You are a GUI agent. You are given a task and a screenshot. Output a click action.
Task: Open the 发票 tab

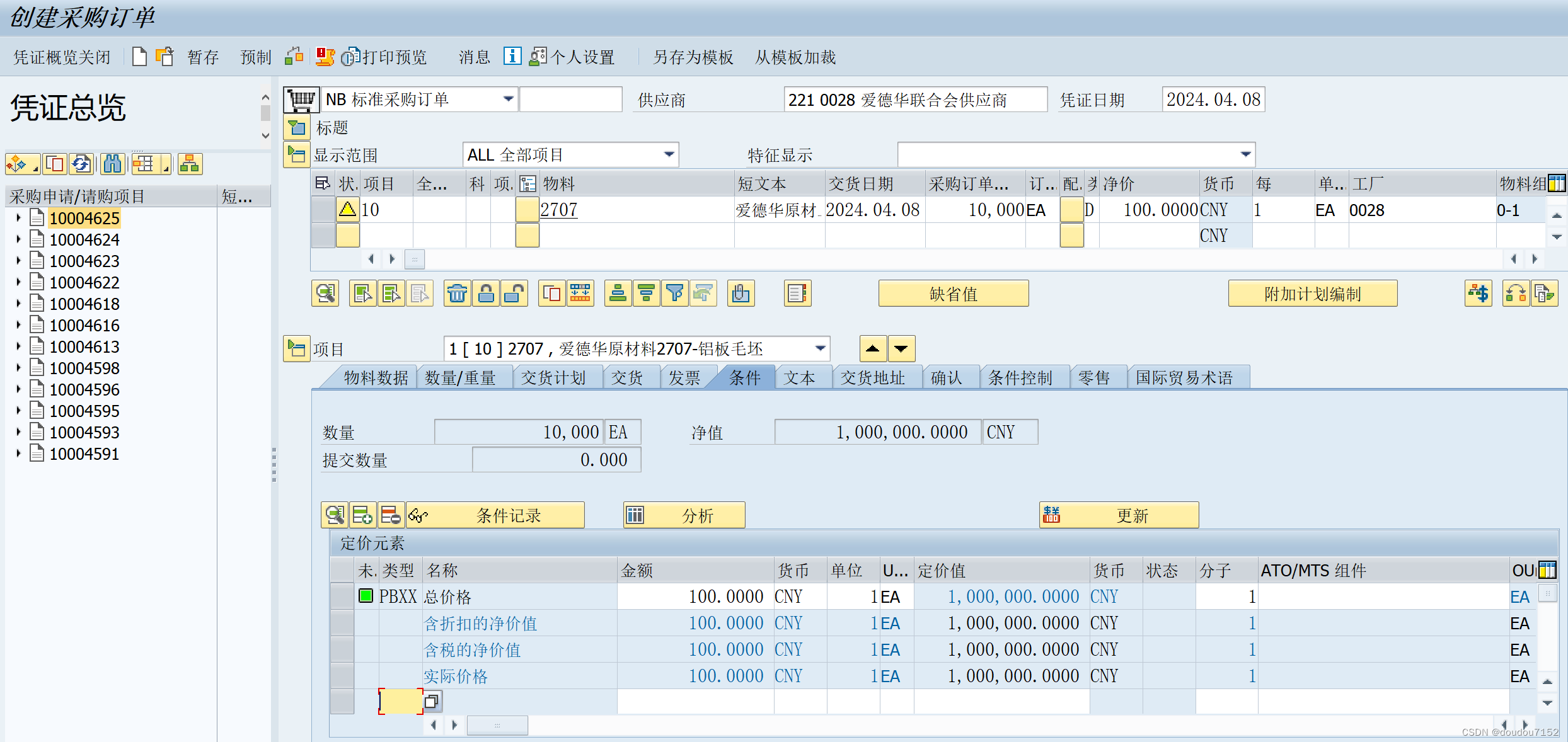[684, 378]
